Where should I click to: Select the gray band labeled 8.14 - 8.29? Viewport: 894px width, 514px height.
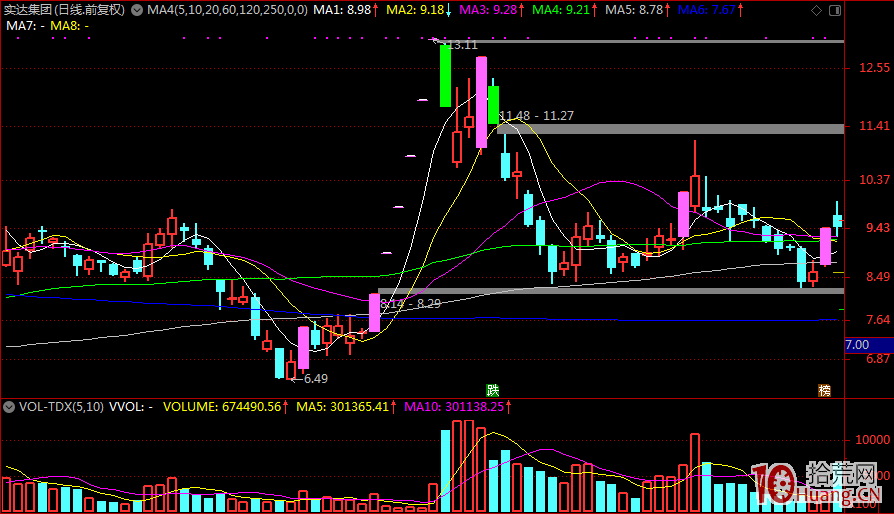tap(611, 291)
